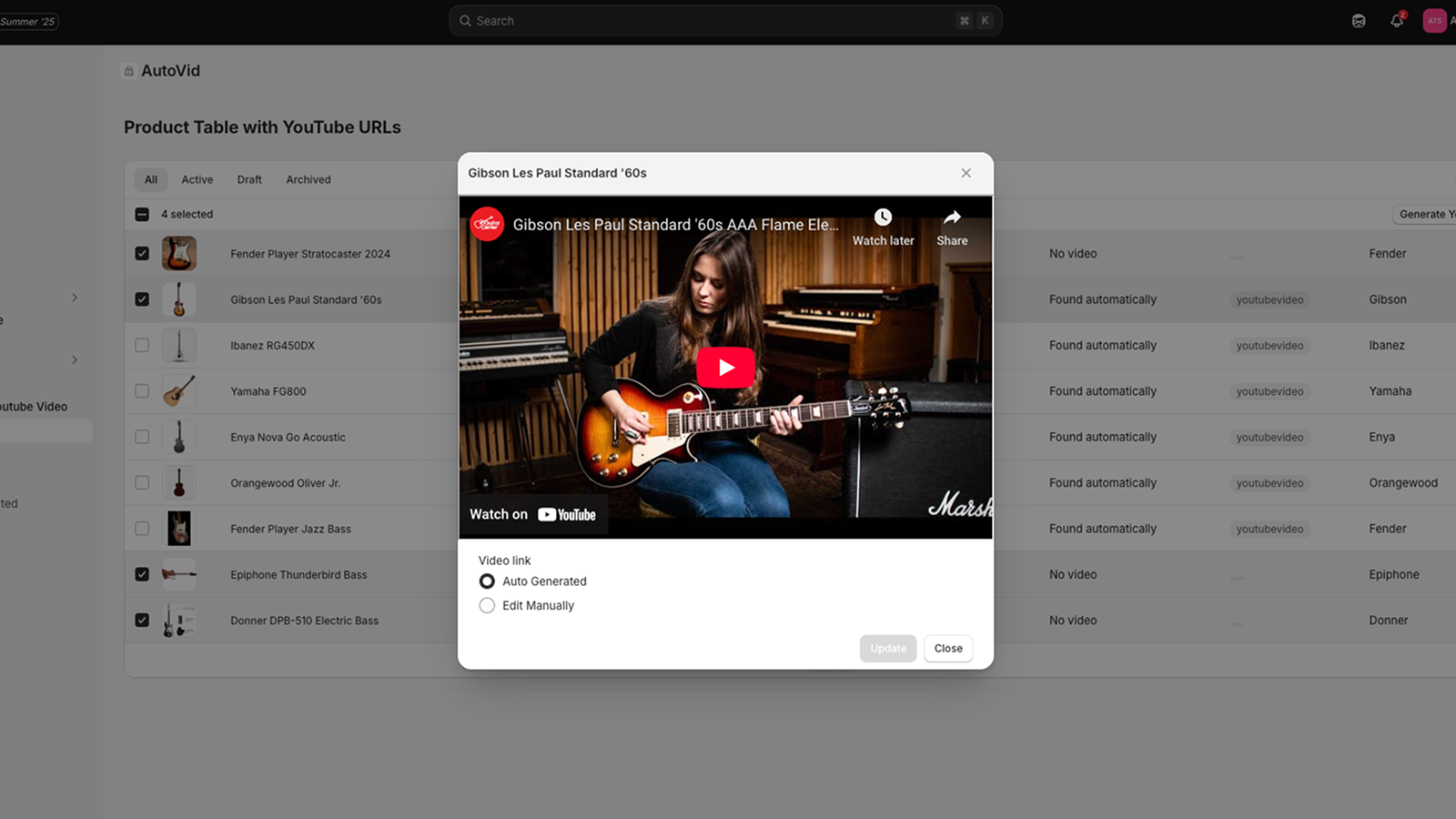Viewport: 1456px width, 819px height.
Task: Expand the upper sidebar section chevron
Action: (x=75, y=298)
